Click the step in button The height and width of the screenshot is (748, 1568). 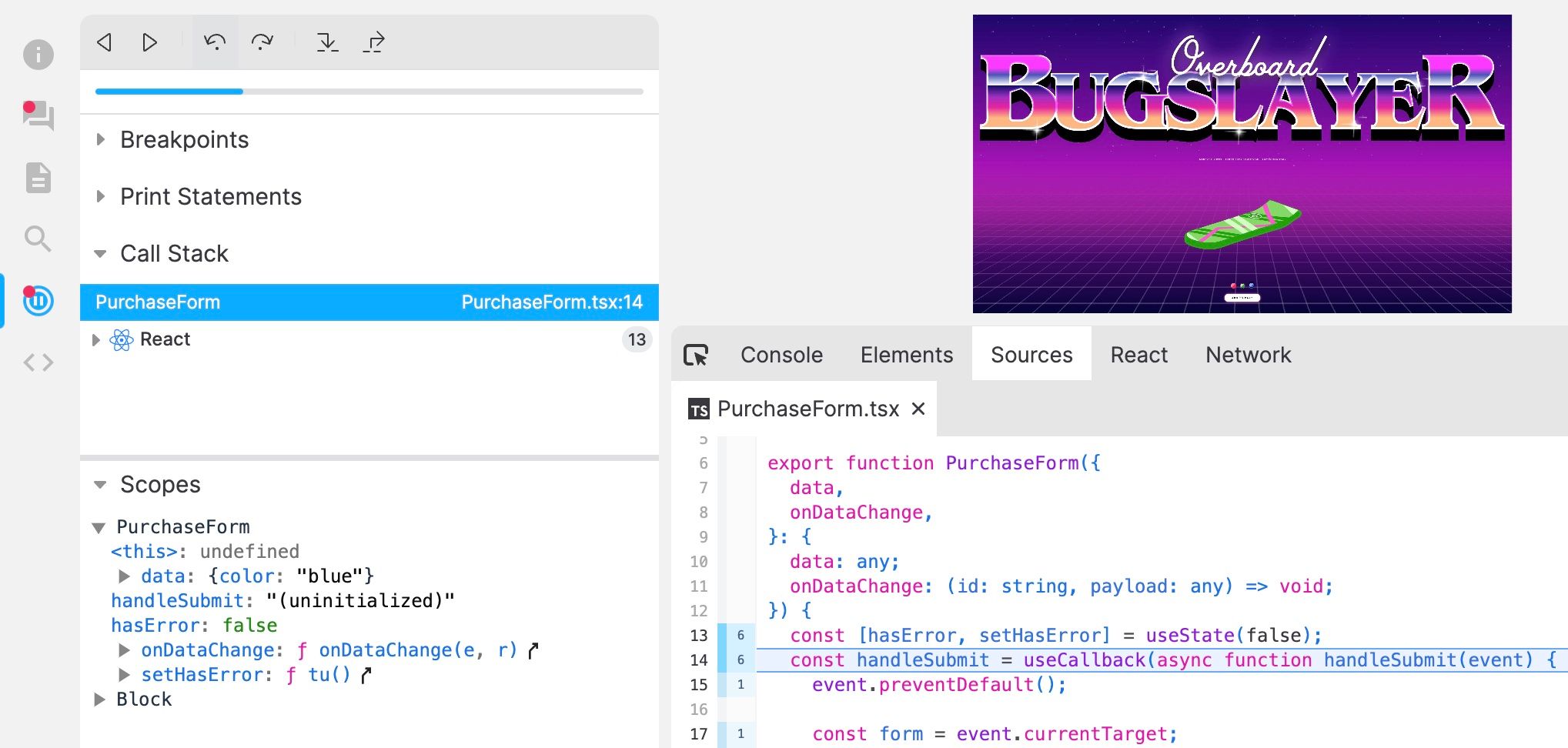(327, 42)
